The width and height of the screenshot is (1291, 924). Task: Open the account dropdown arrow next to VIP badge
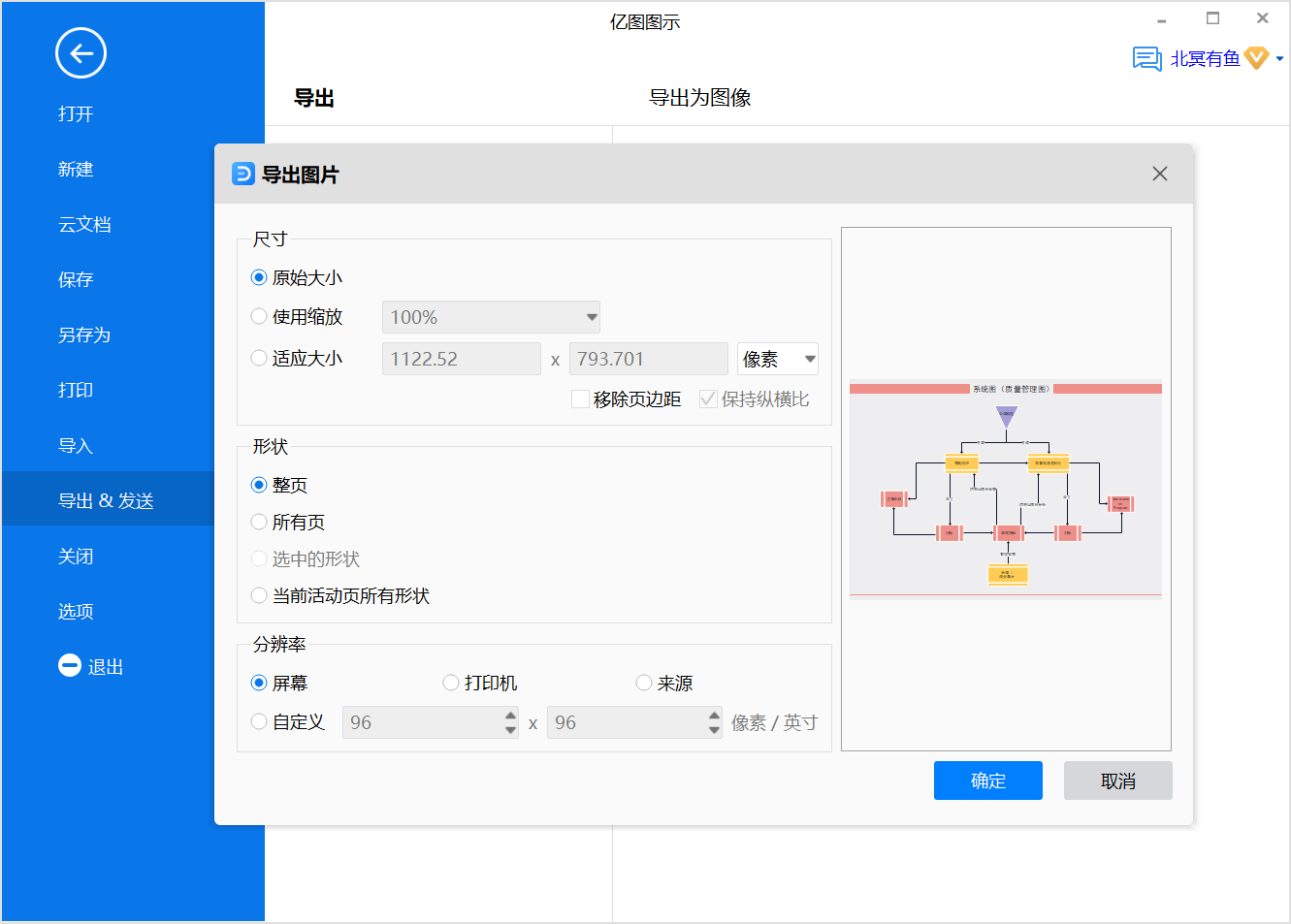coord(1279,59)
